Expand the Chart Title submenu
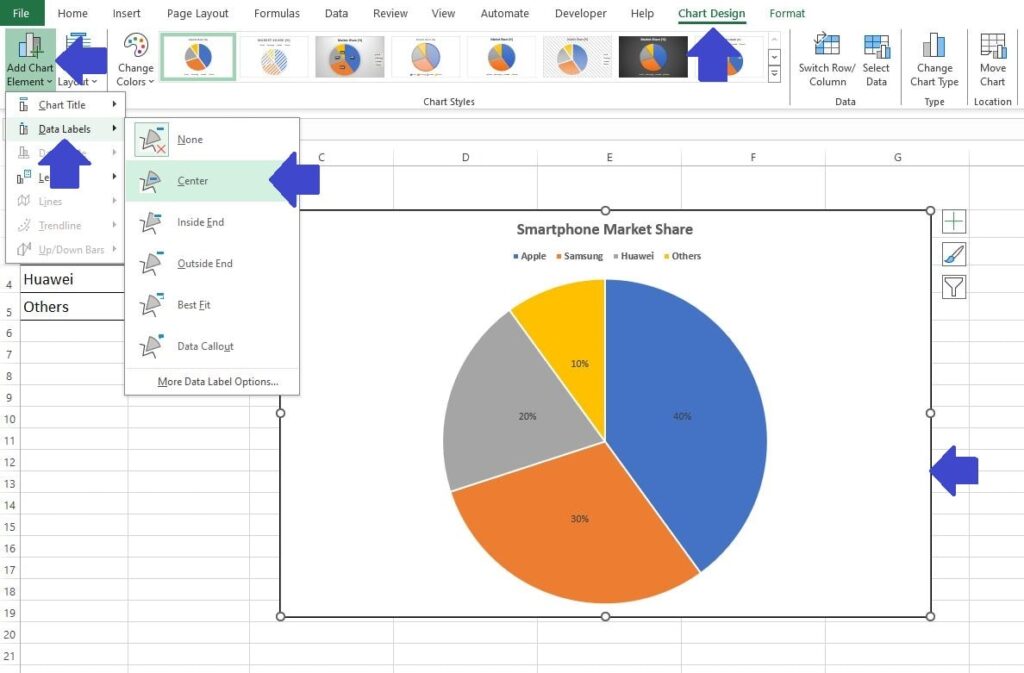 (61, 104)
